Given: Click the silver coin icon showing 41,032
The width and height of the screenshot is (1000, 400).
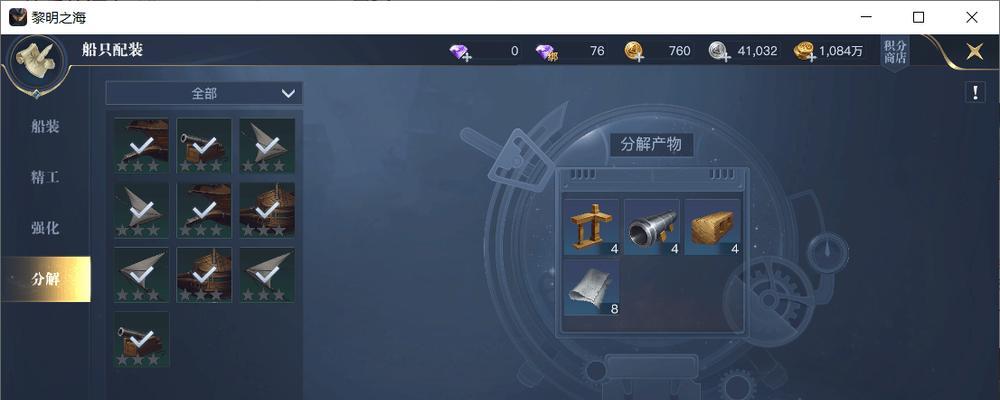Looking at the screenshot, I should (719, 52).
